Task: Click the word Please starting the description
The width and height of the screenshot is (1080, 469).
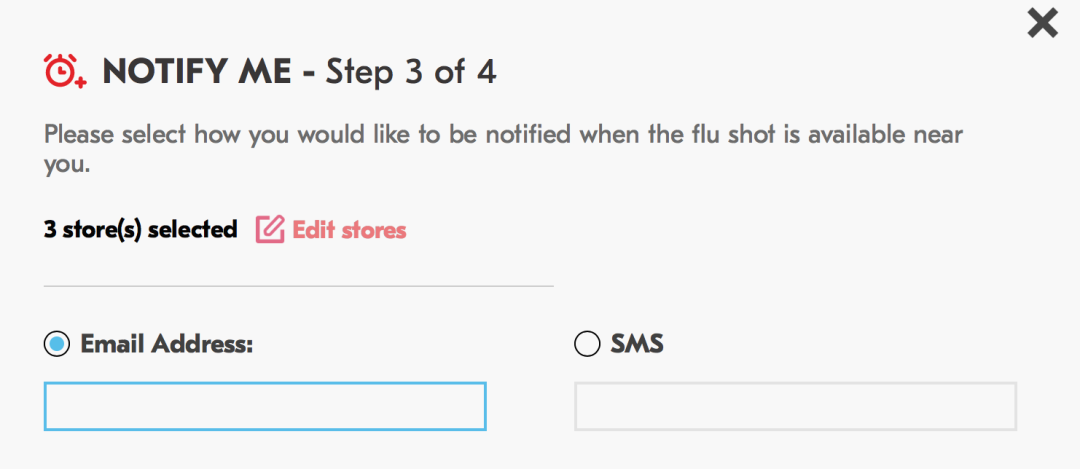Action: tap(79, 134)
